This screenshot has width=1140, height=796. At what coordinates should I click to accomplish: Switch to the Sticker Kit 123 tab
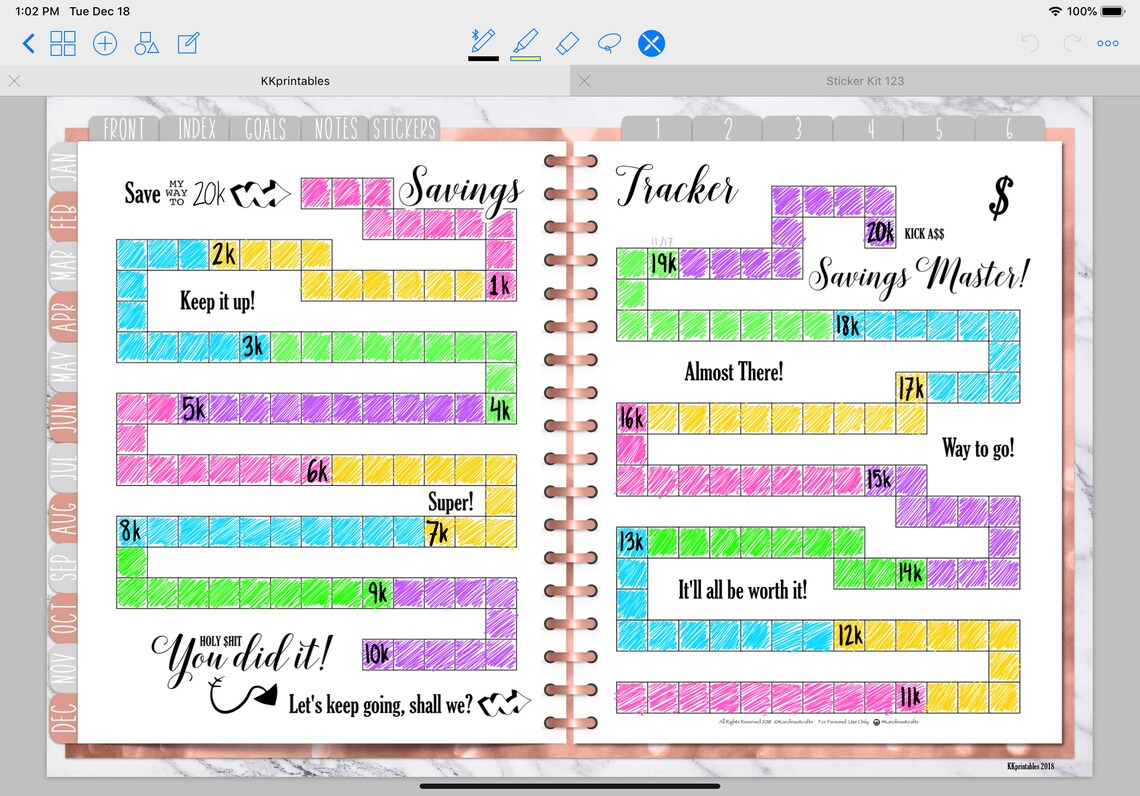[x=864, y=81]
